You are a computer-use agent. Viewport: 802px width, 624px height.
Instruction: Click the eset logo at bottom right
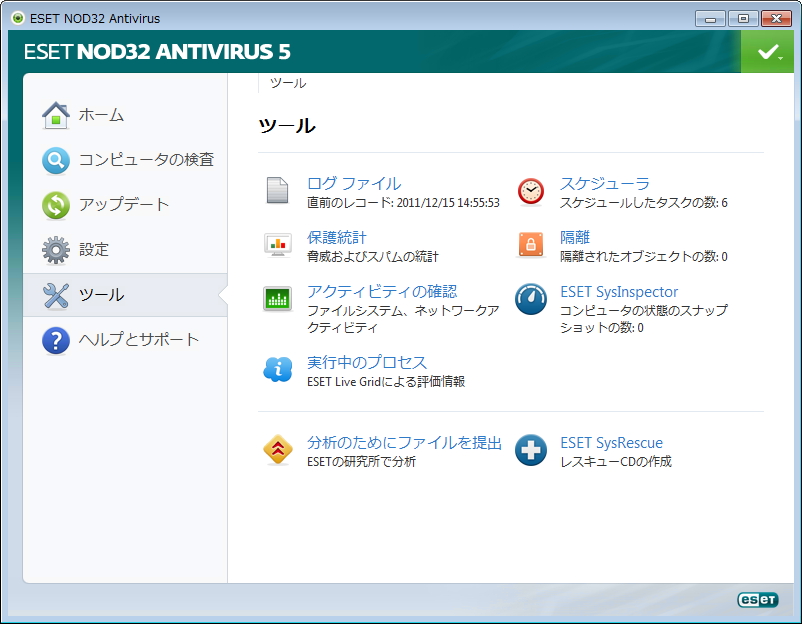758,600
